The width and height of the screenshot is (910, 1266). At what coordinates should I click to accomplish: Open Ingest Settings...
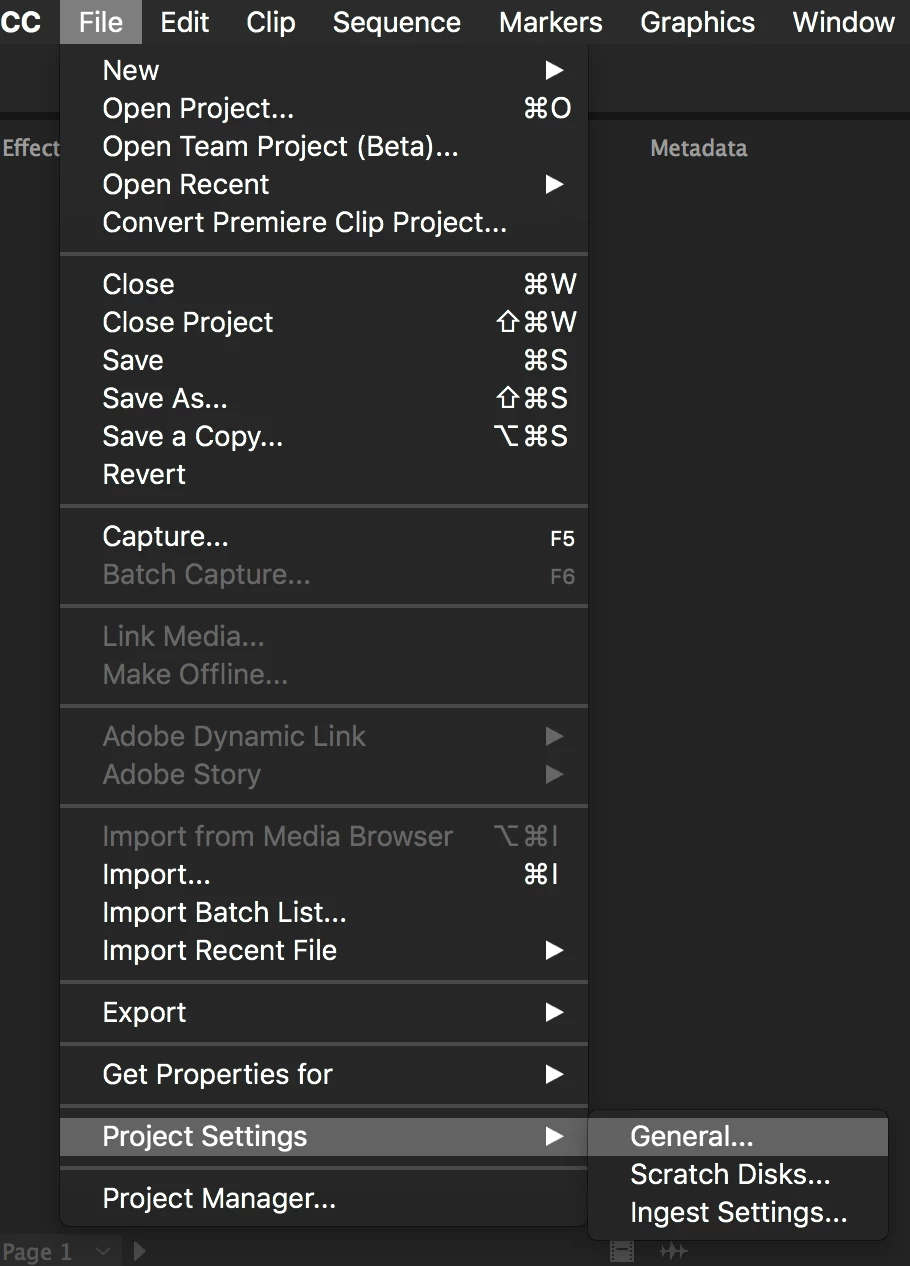738,1212
